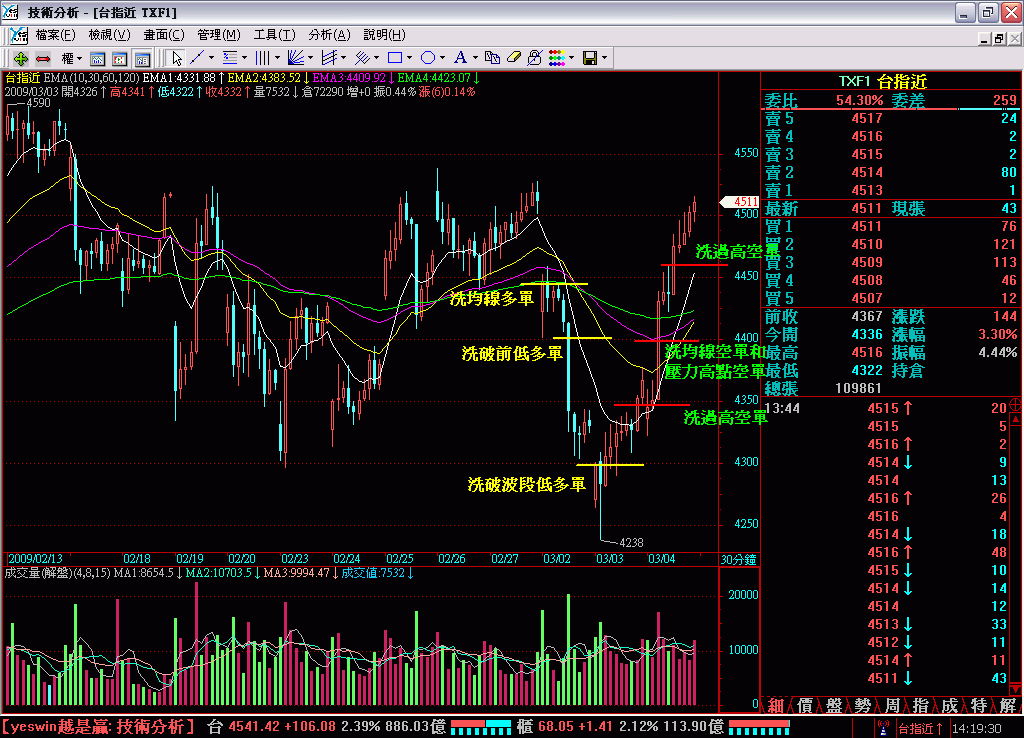
Task: Open the 說明(H) menu
Action: pyautogui.click(x=384, y=35)
